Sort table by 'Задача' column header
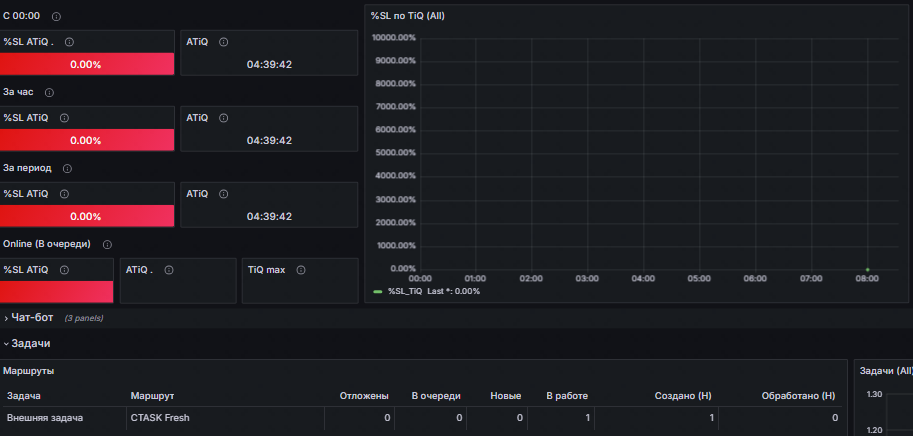Viewport: 913px width, 436px height. point(24,396)
